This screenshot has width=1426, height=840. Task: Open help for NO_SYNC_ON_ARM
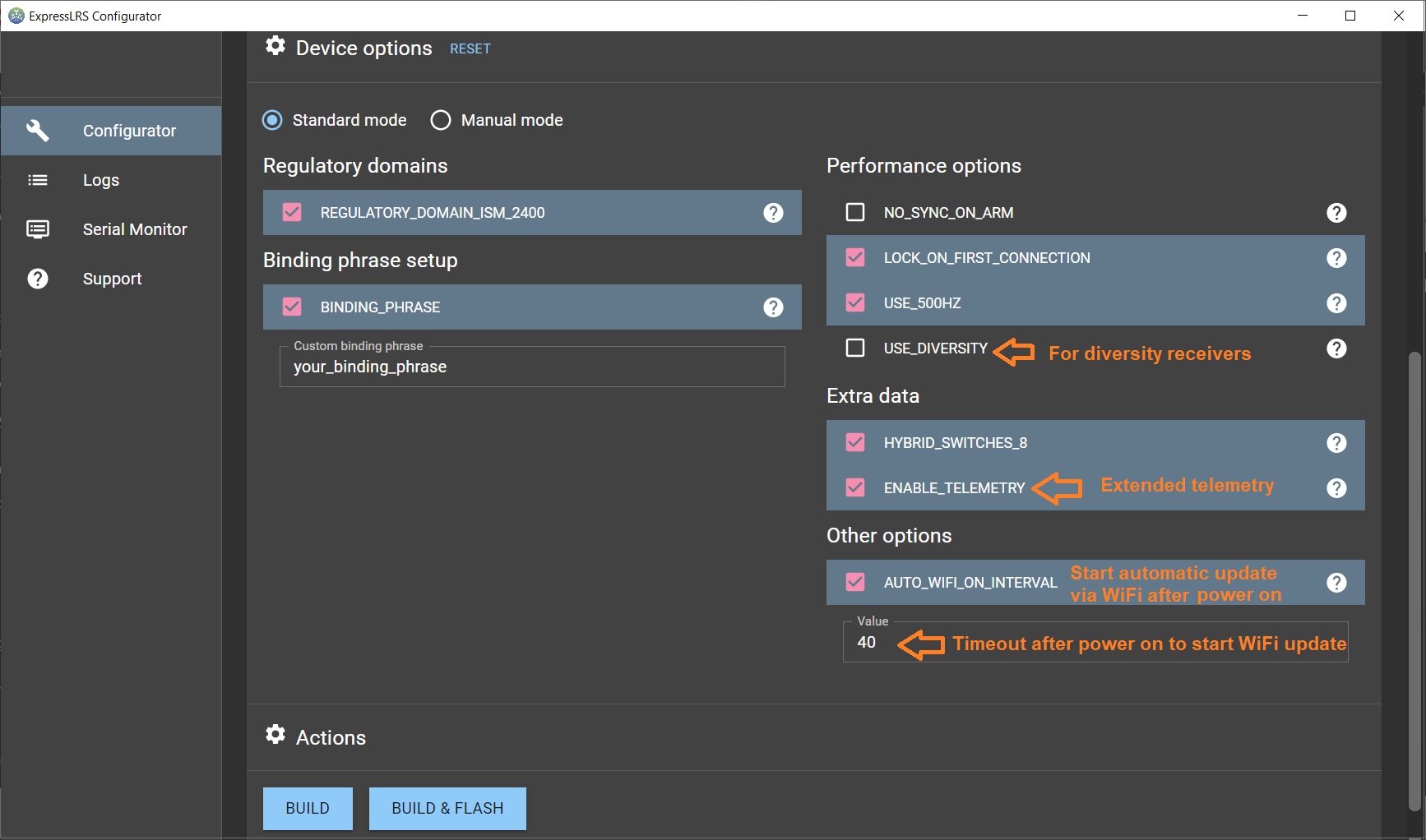click(x=1336, y=213)
